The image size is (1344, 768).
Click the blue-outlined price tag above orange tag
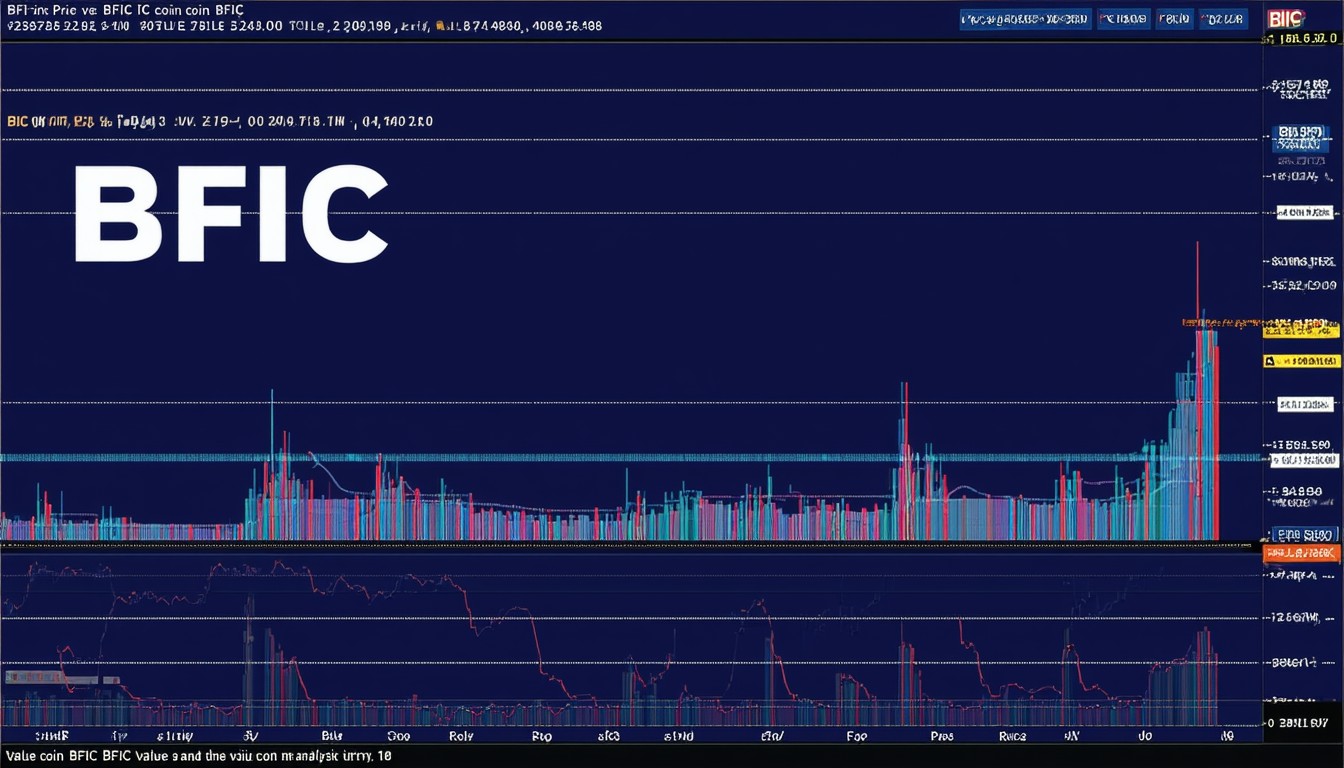1304,535
